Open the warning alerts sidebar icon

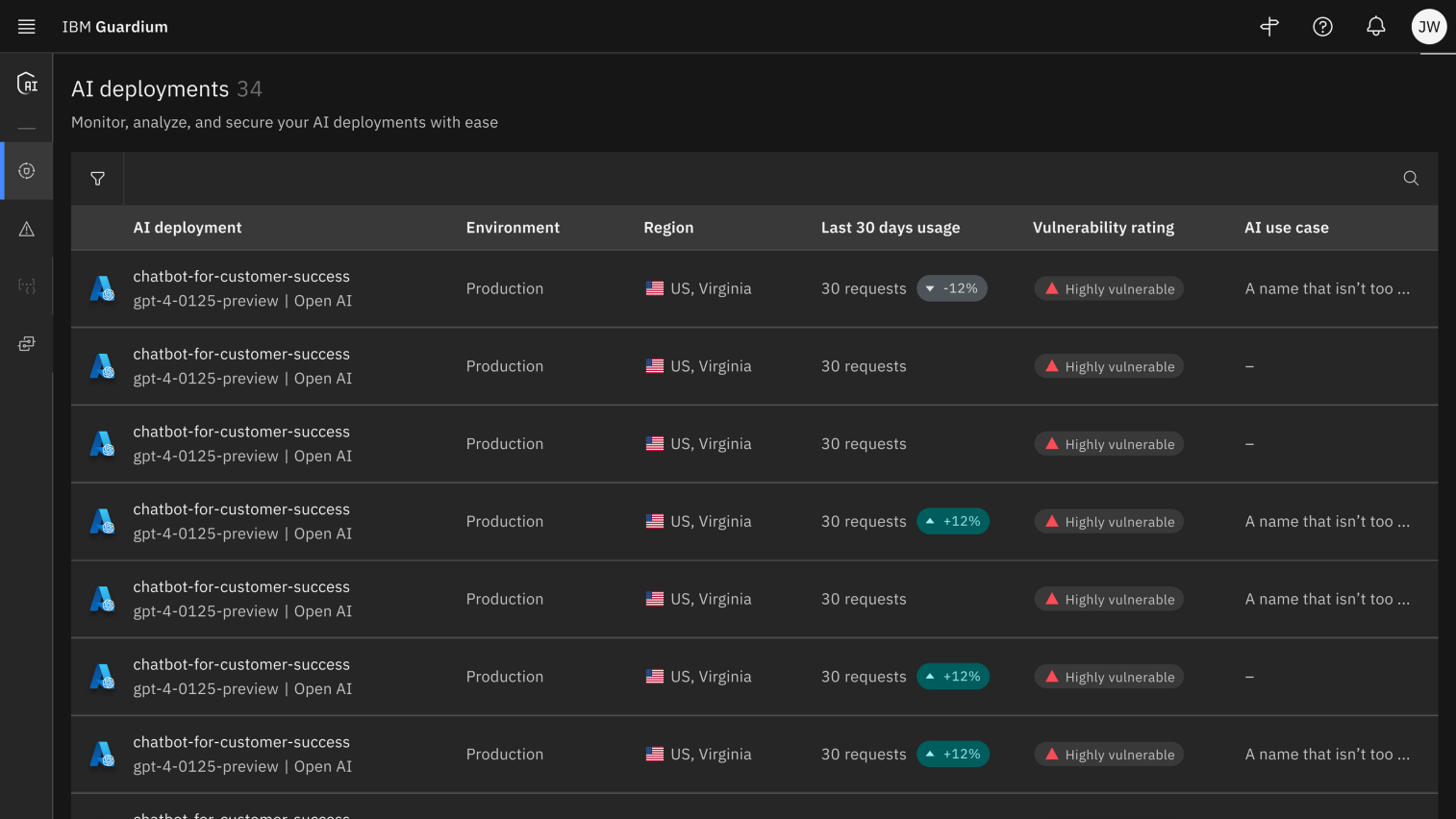27,229
